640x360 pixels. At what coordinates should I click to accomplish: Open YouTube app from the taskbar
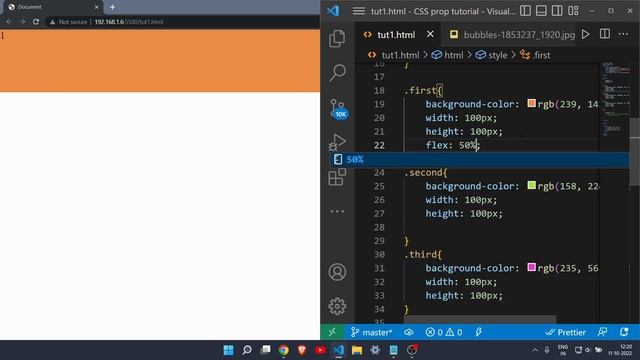pyautogui.click(x=320, y=350)
